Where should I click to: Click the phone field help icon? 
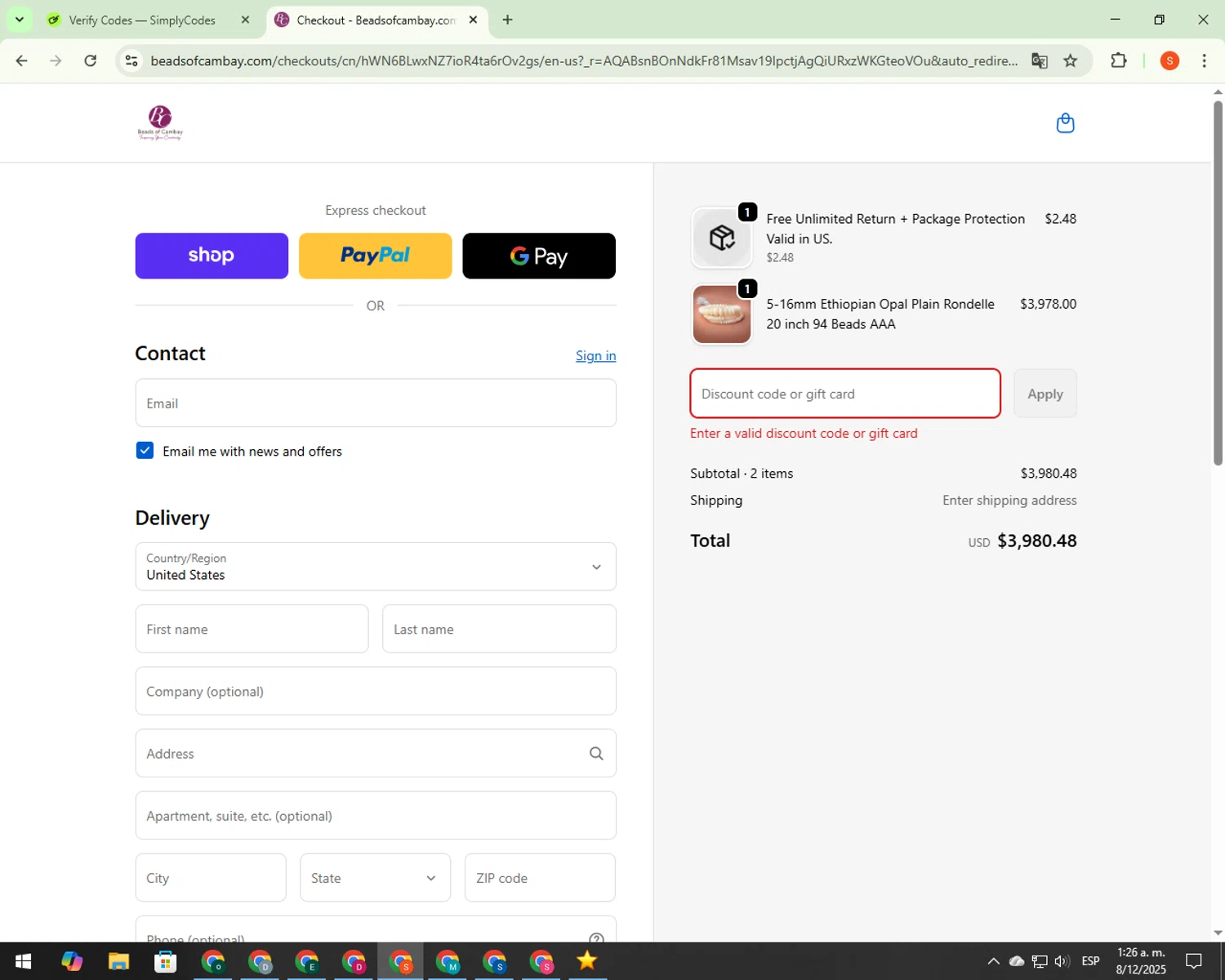pos(596,938)
